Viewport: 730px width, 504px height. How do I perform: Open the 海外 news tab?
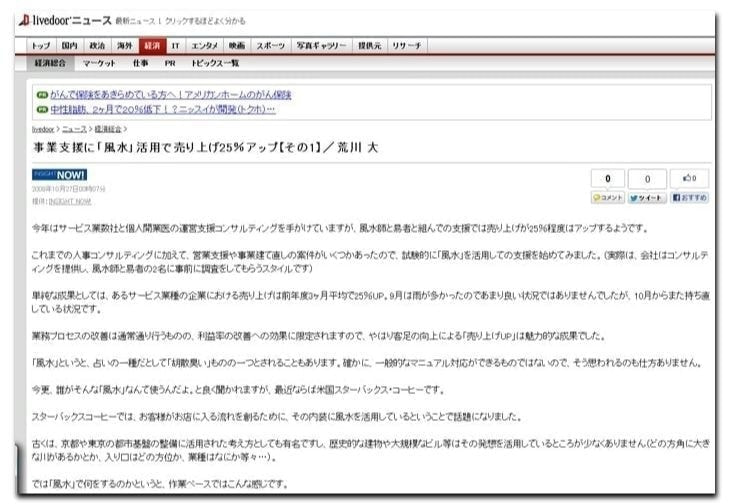(125, 46)
